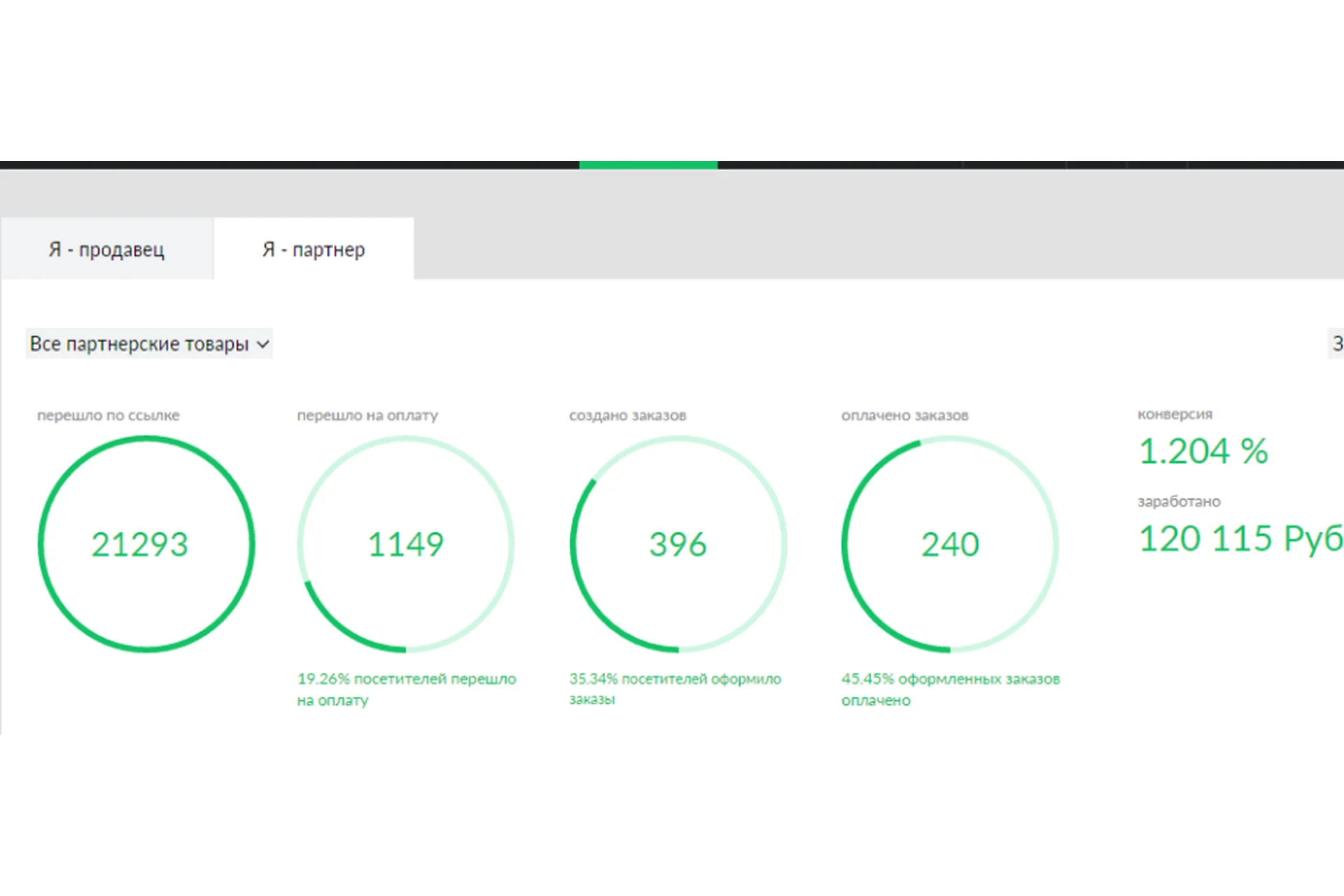Image resolution: width=1344 pixels, height=896 pixels.
Task: Click the 396 created-orders progress ring
Action: [x=678, y=545]
